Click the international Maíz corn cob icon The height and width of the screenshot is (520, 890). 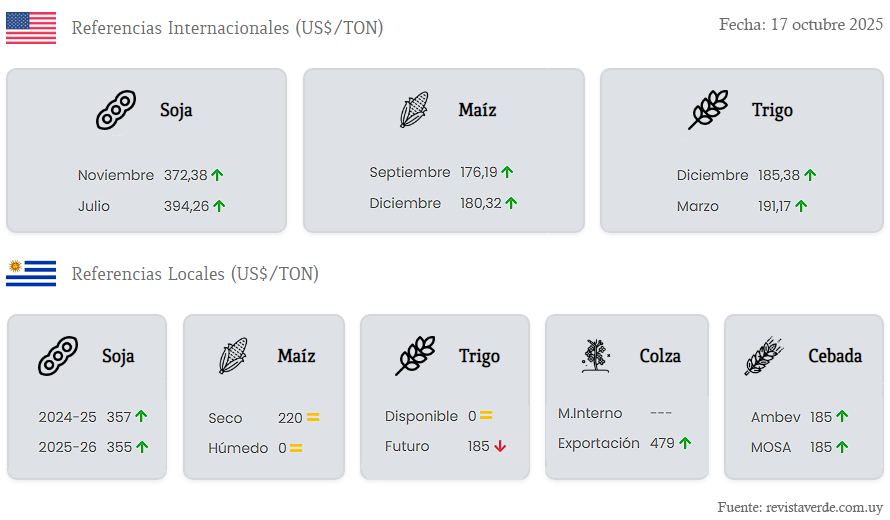[414, 109]
